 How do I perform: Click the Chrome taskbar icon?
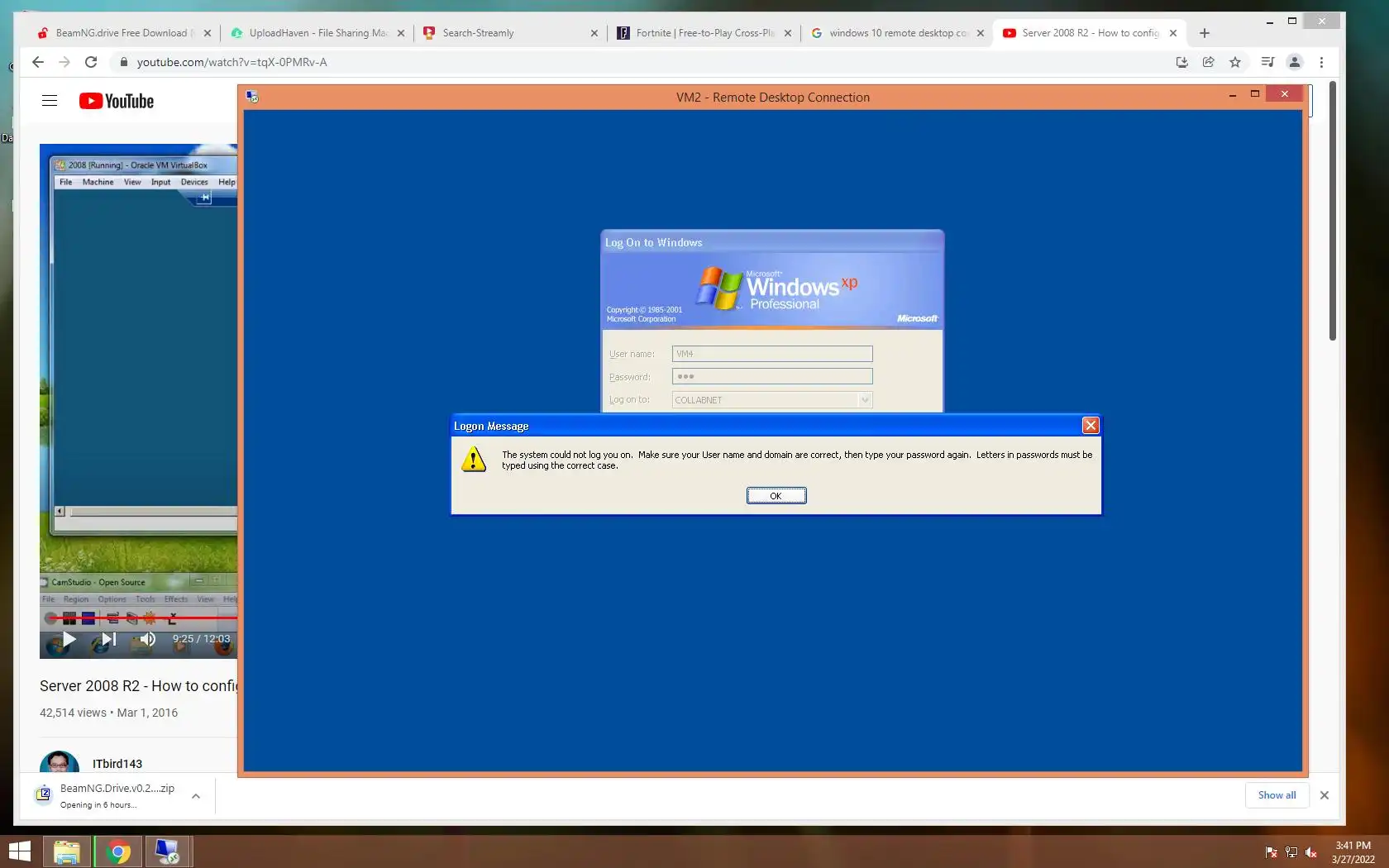pyautogui.click(x=118, y=851)
